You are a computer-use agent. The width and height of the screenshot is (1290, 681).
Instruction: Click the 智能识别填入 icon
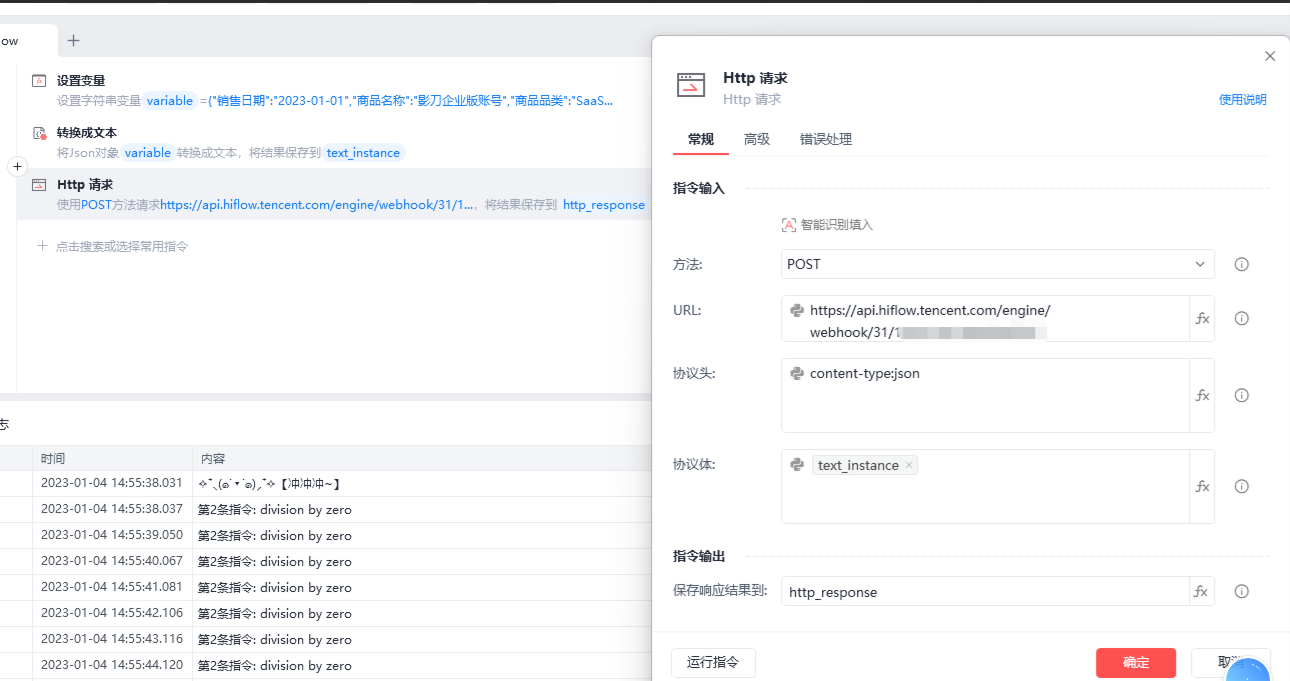pyautogui.click(x=789, y=225)
